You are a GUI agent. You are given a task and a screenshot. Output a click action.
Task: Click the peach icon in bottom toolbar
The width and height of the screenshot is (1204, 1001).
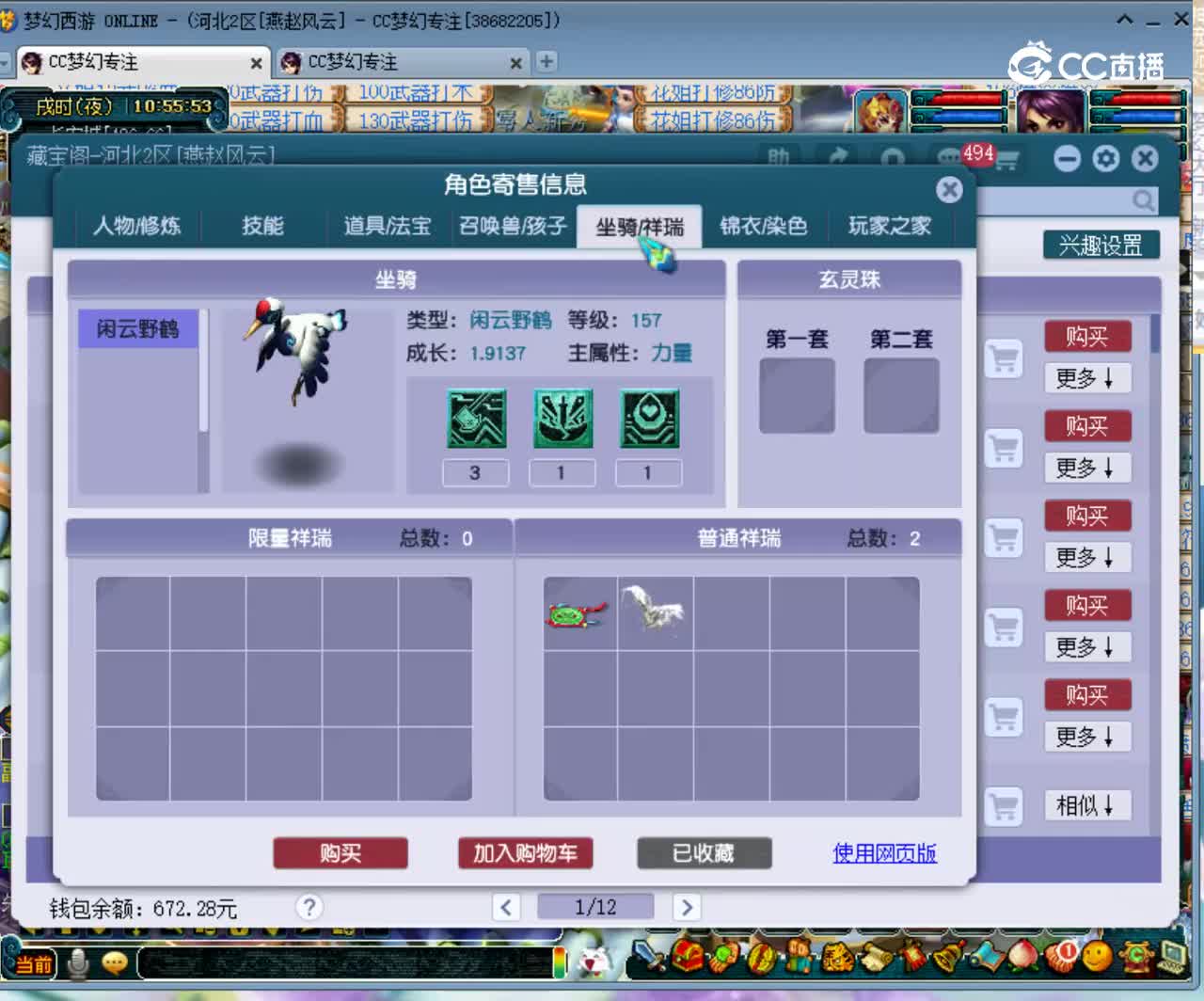pyautogui.click(x=1023, y=958)
